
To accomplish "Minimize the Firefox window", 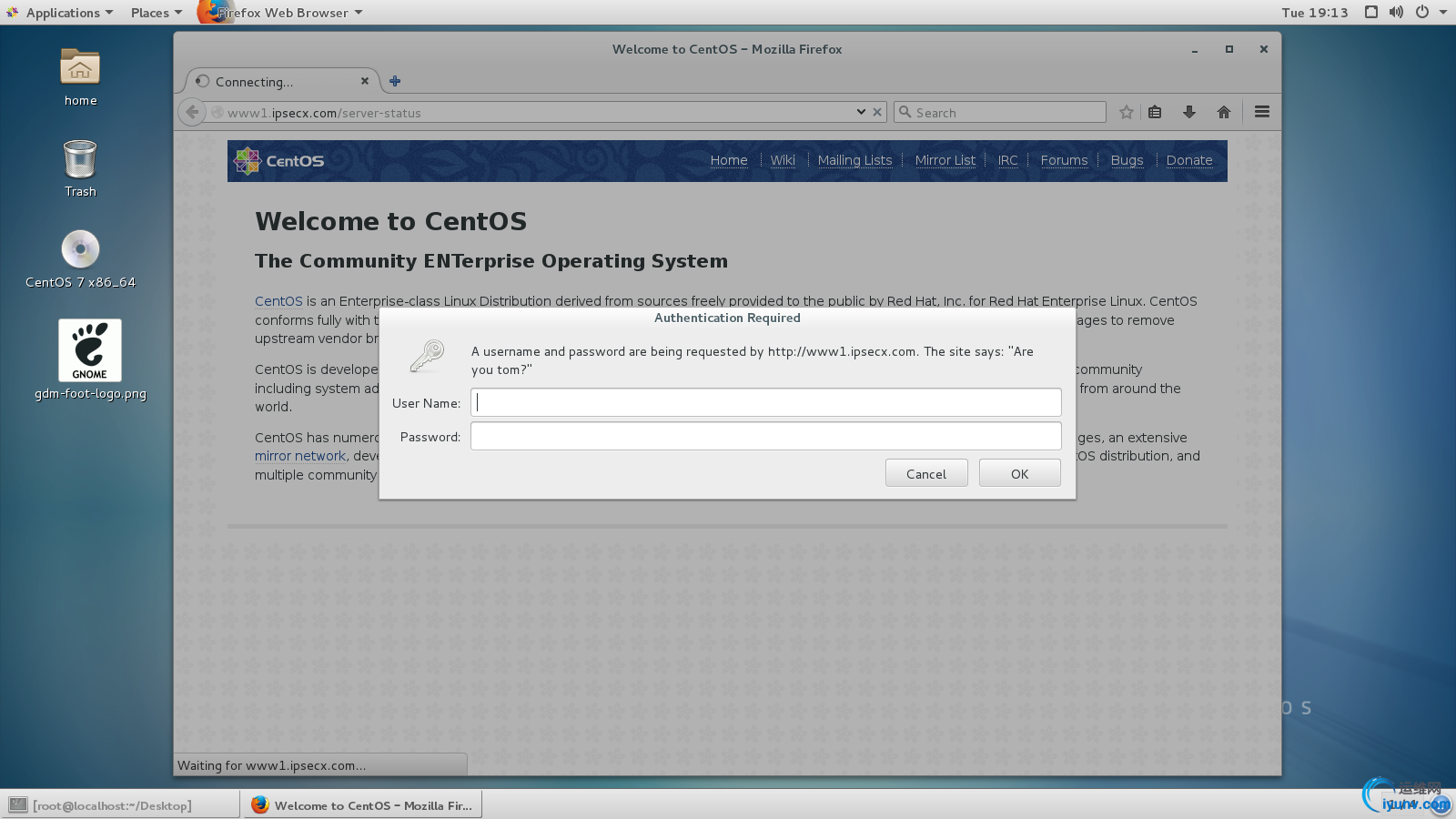I will click(x=1194, y=50).
